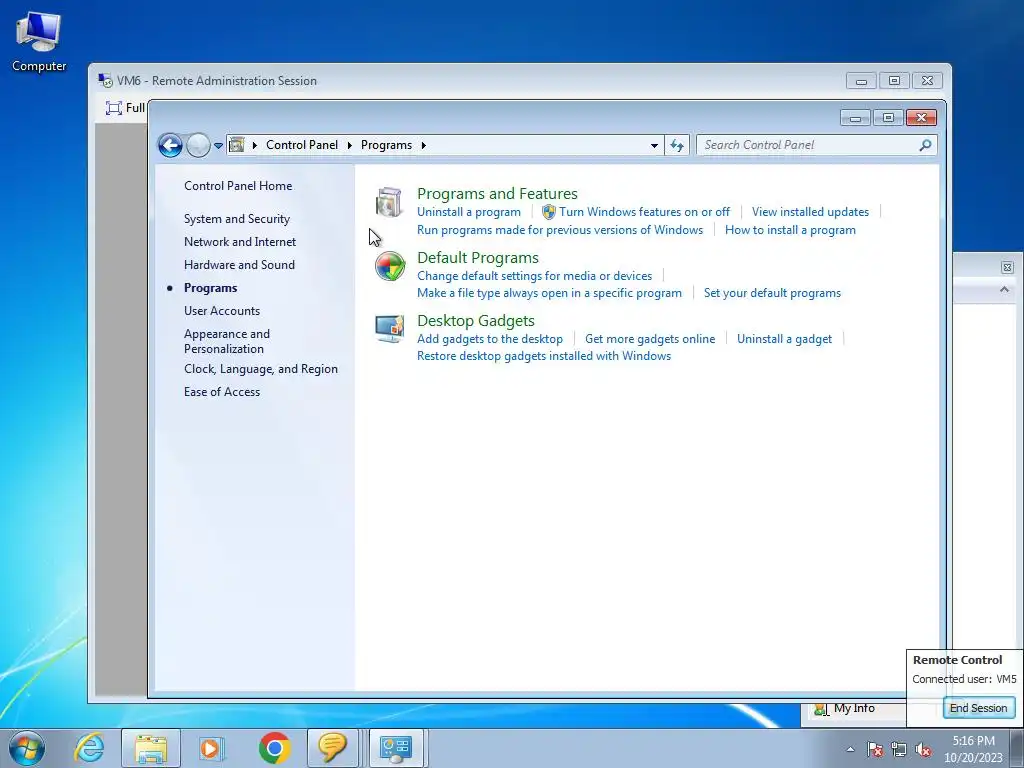Select Clock, Language, and Region category

point(261,369)
